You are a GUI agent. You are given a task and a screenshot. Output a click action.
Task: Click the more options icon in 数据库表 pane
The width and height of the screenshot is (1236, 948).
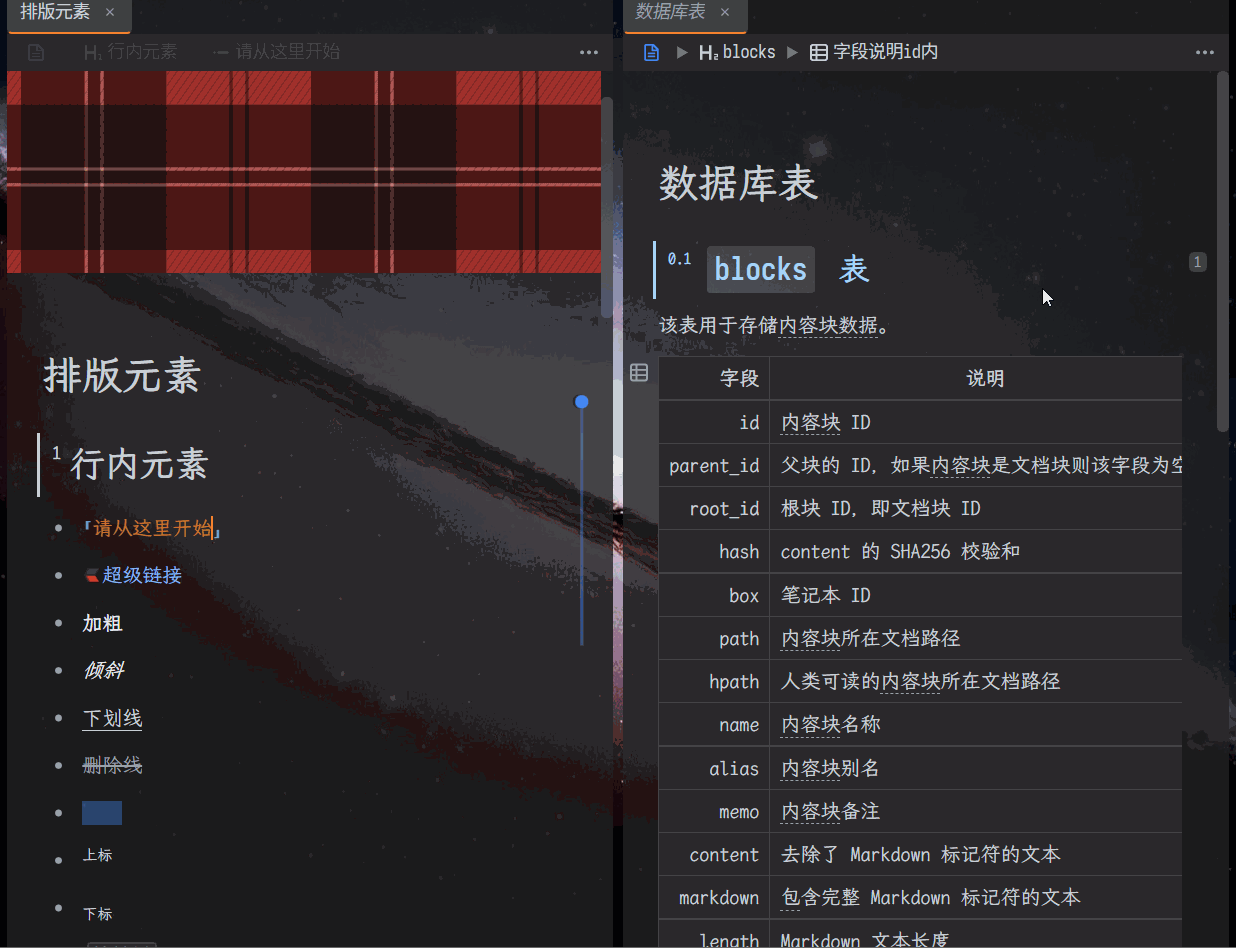click(x=1205, y=52)
